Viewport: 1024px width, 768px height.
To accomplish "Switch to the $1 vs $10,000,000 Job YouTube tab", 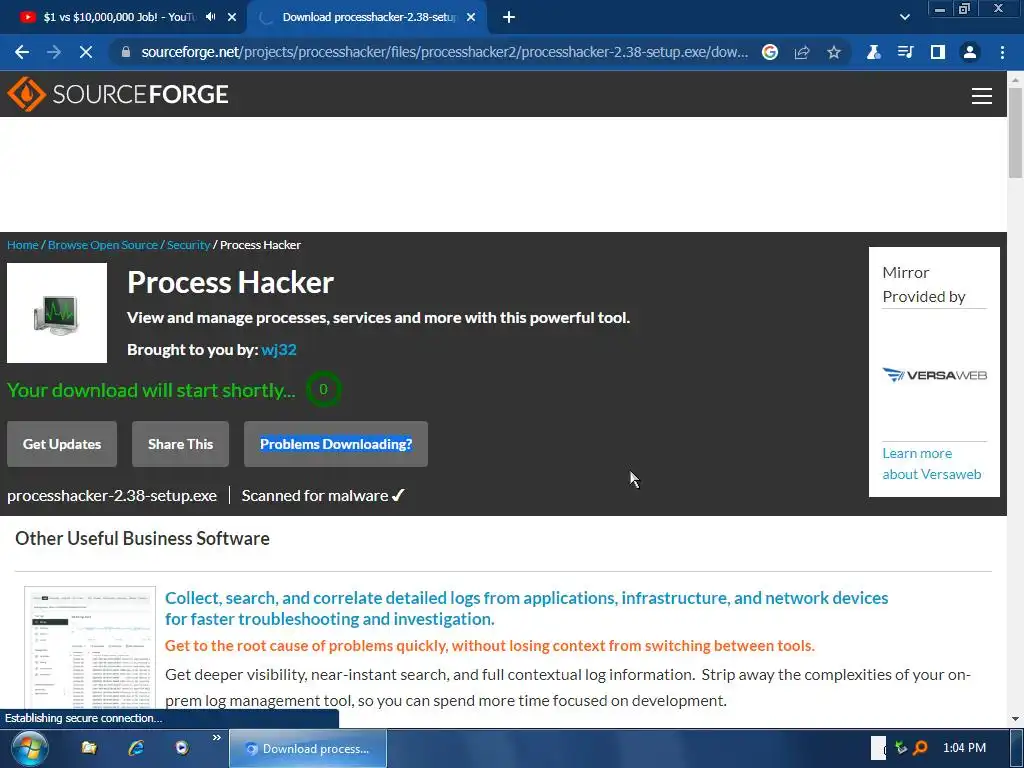I will (122, 17).
